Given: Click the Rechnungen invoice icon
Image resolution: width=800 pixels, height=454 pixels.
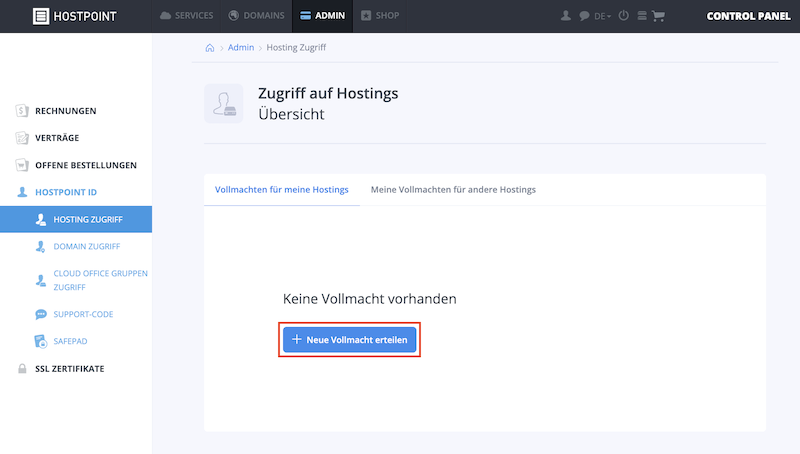Looking at the screenshot, I should (22, 111).
